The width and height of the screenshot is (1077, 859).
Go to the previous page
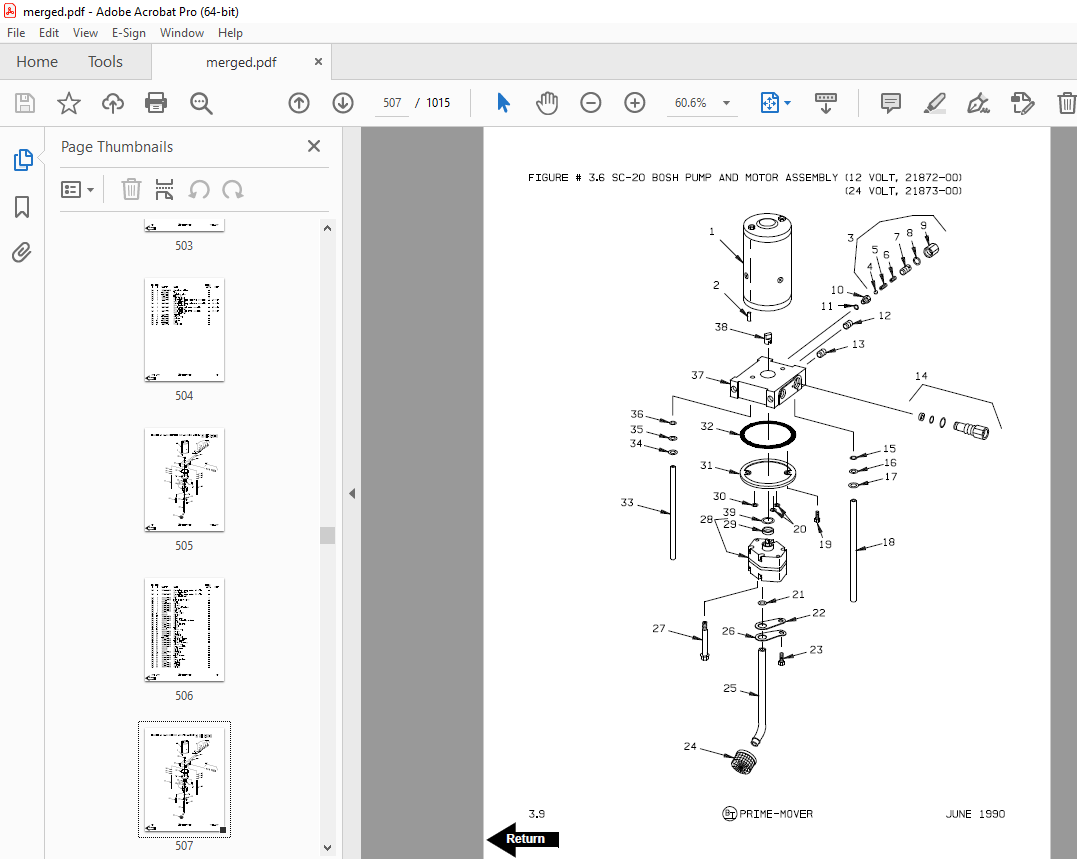[299, 103]
